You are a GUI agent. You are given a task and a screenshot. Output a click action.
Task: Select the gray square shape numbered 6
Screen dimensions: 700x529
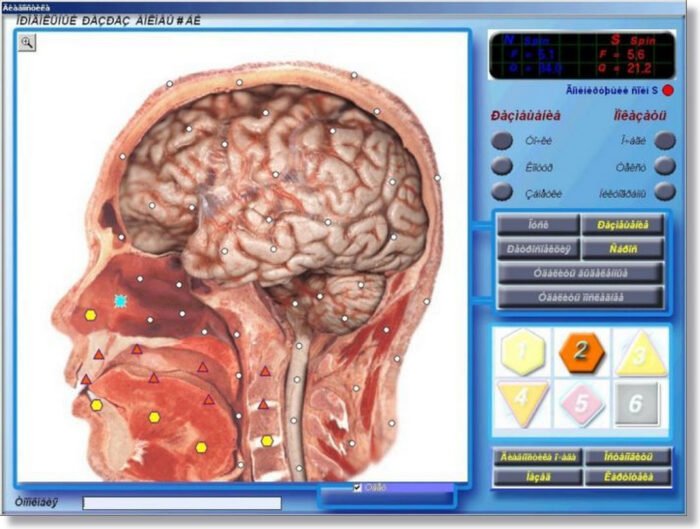(x=636, y=403)
